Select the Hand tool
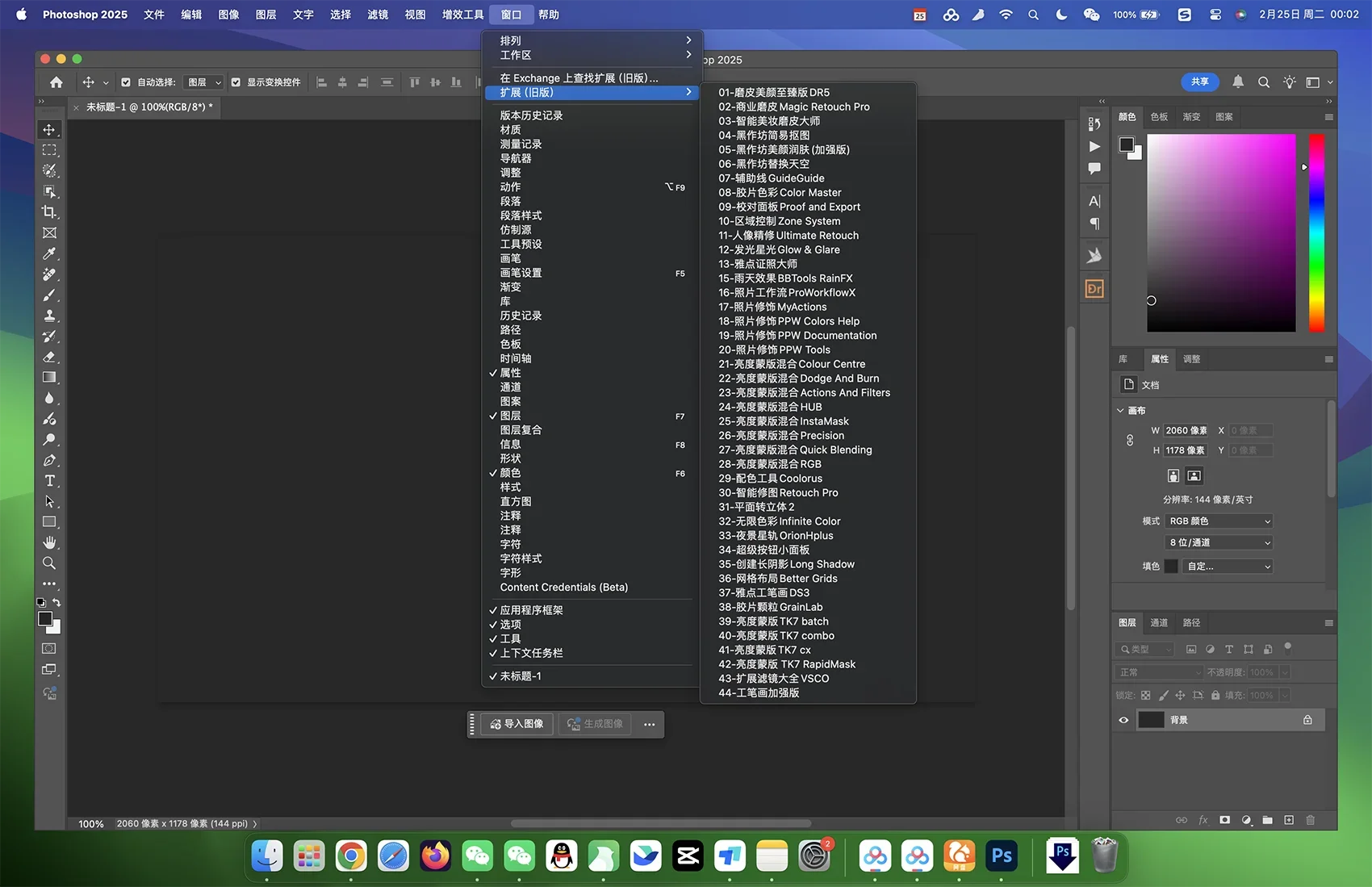 tap(49, 542)
